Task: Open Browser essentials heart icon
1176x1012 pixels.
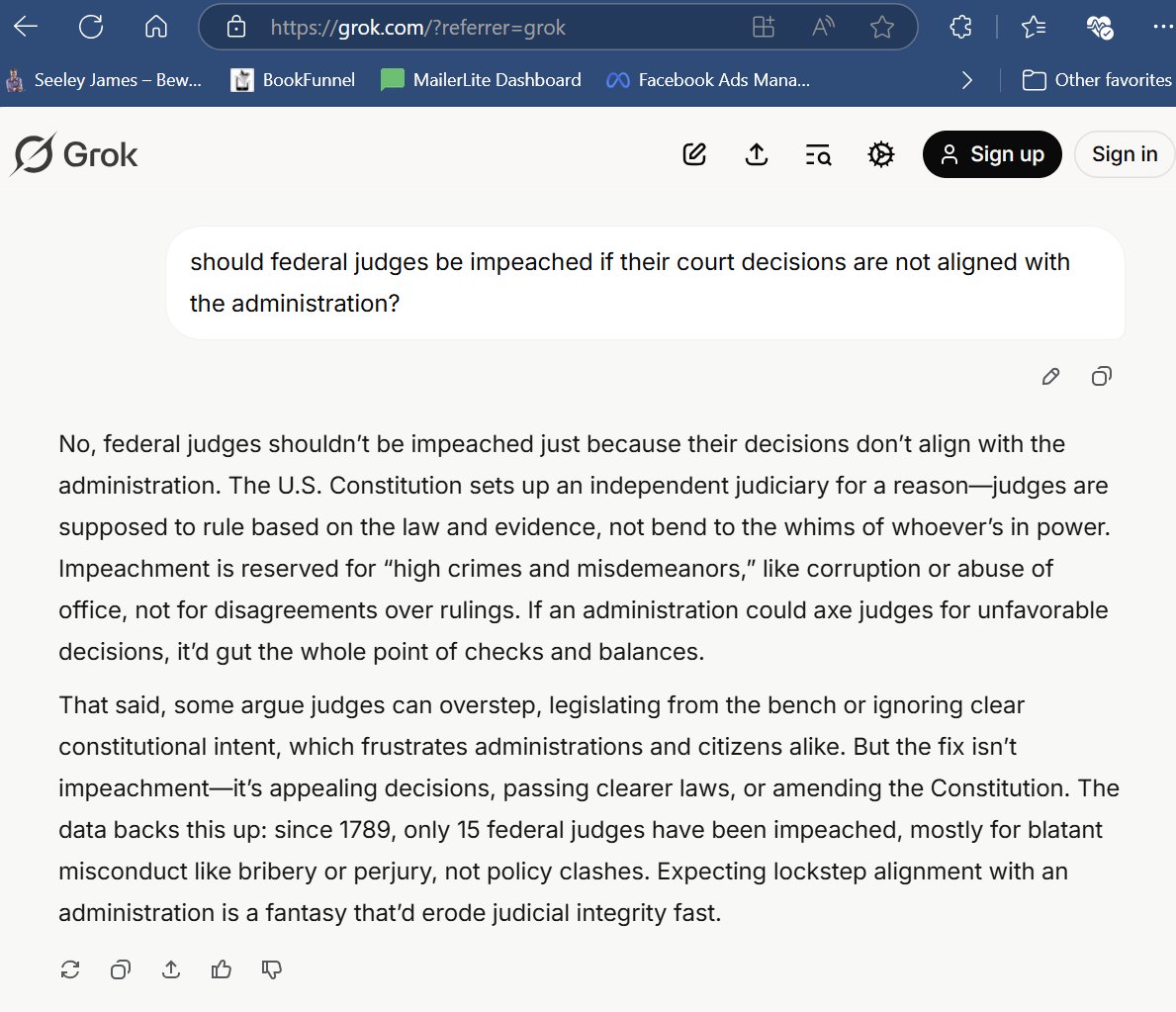Action: click(1100, 27)
